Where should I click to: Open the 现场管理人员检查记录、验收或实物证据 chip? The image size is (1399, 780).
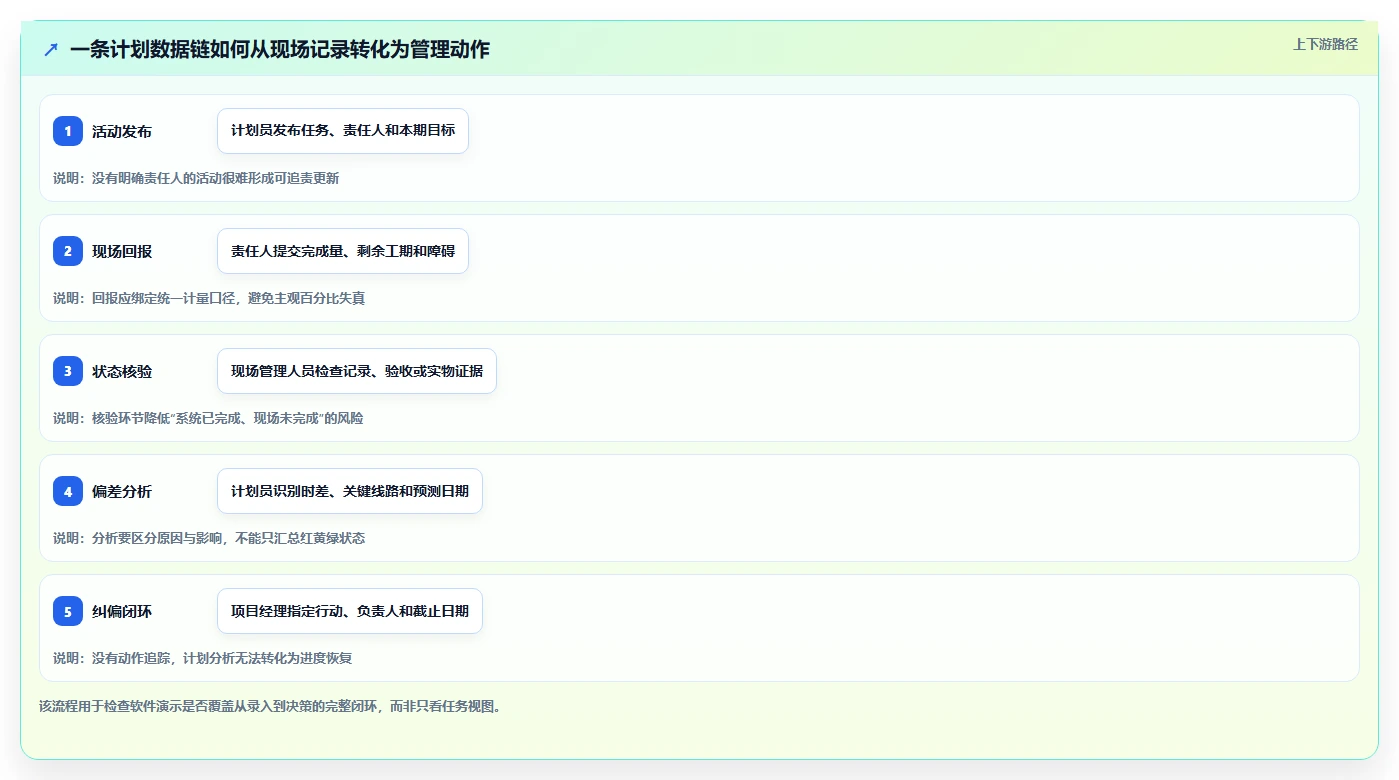click(357, 371)
